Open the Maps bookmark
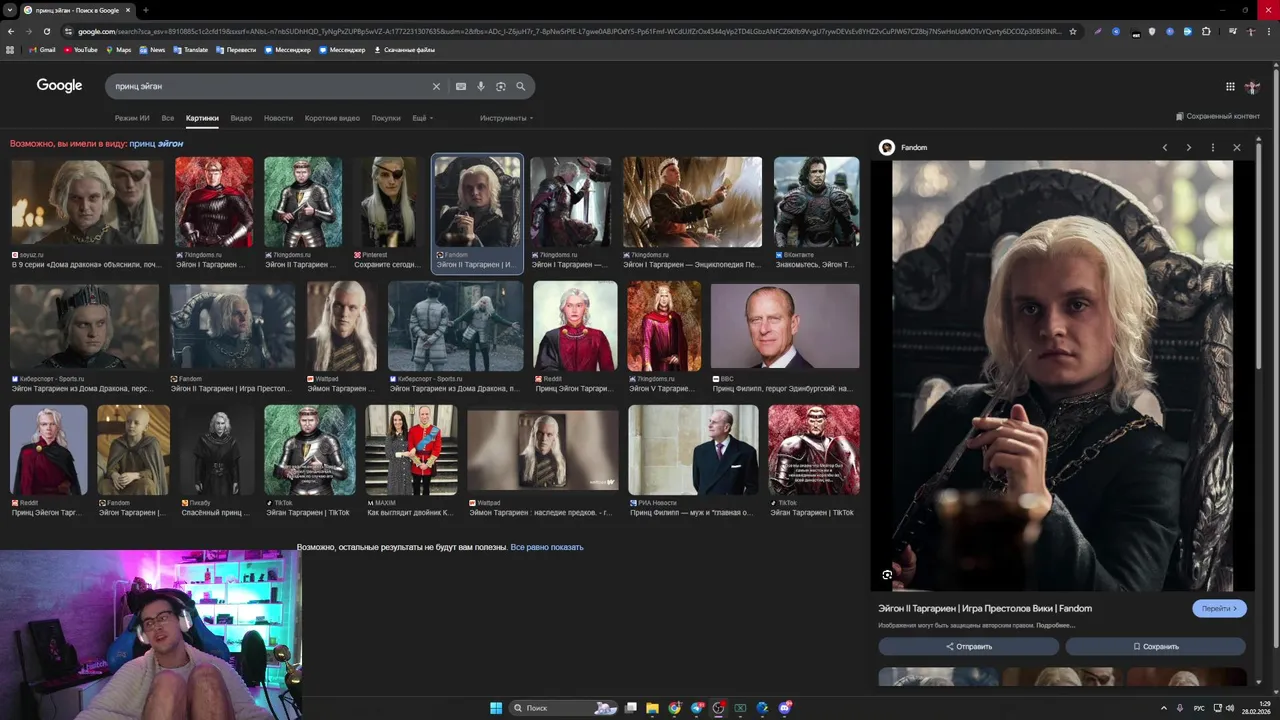Image resolution: width=1280 pixels, height=720 pixels. pyautogui.click(x=118, y=50)
